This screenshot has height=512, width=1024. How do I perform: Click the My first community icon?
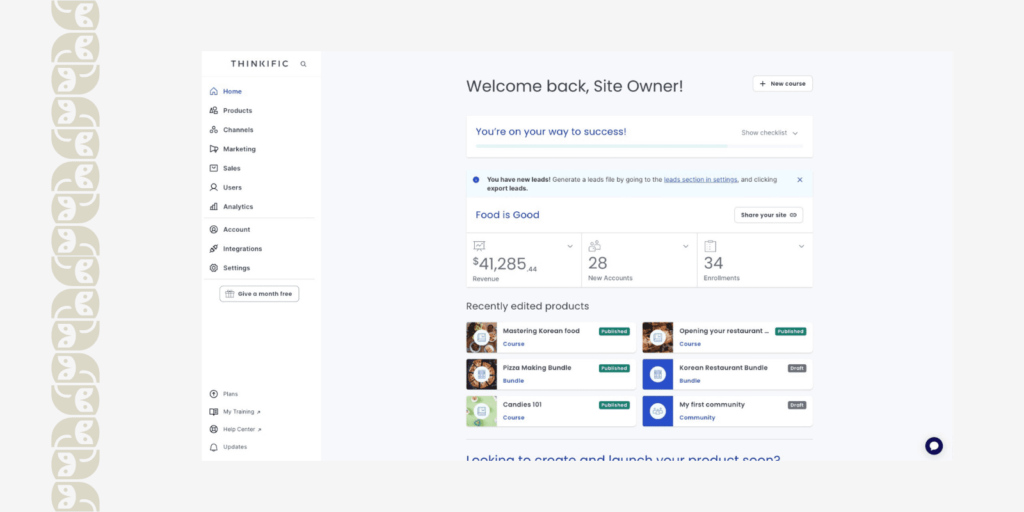point(657,411)
